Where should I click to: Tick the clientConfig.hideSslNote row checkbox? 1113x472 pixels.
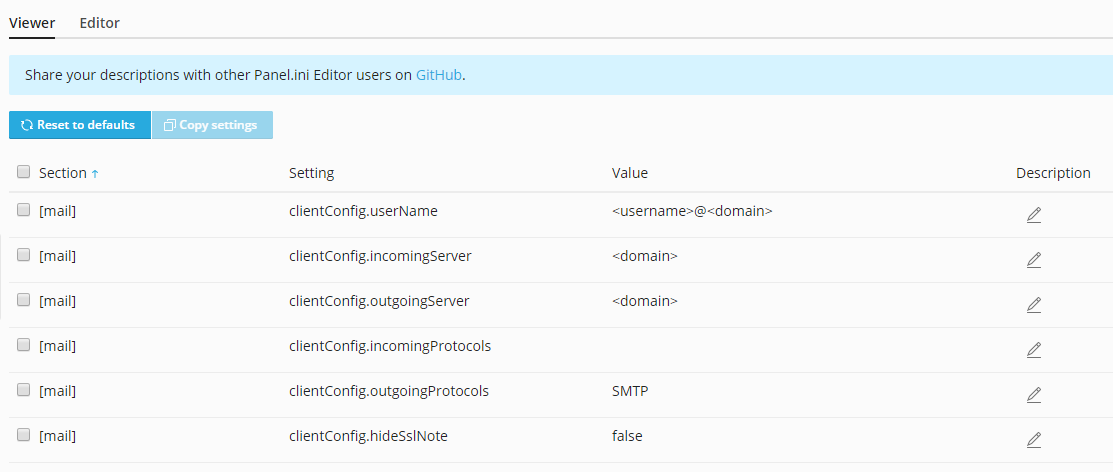coord(24,435)
